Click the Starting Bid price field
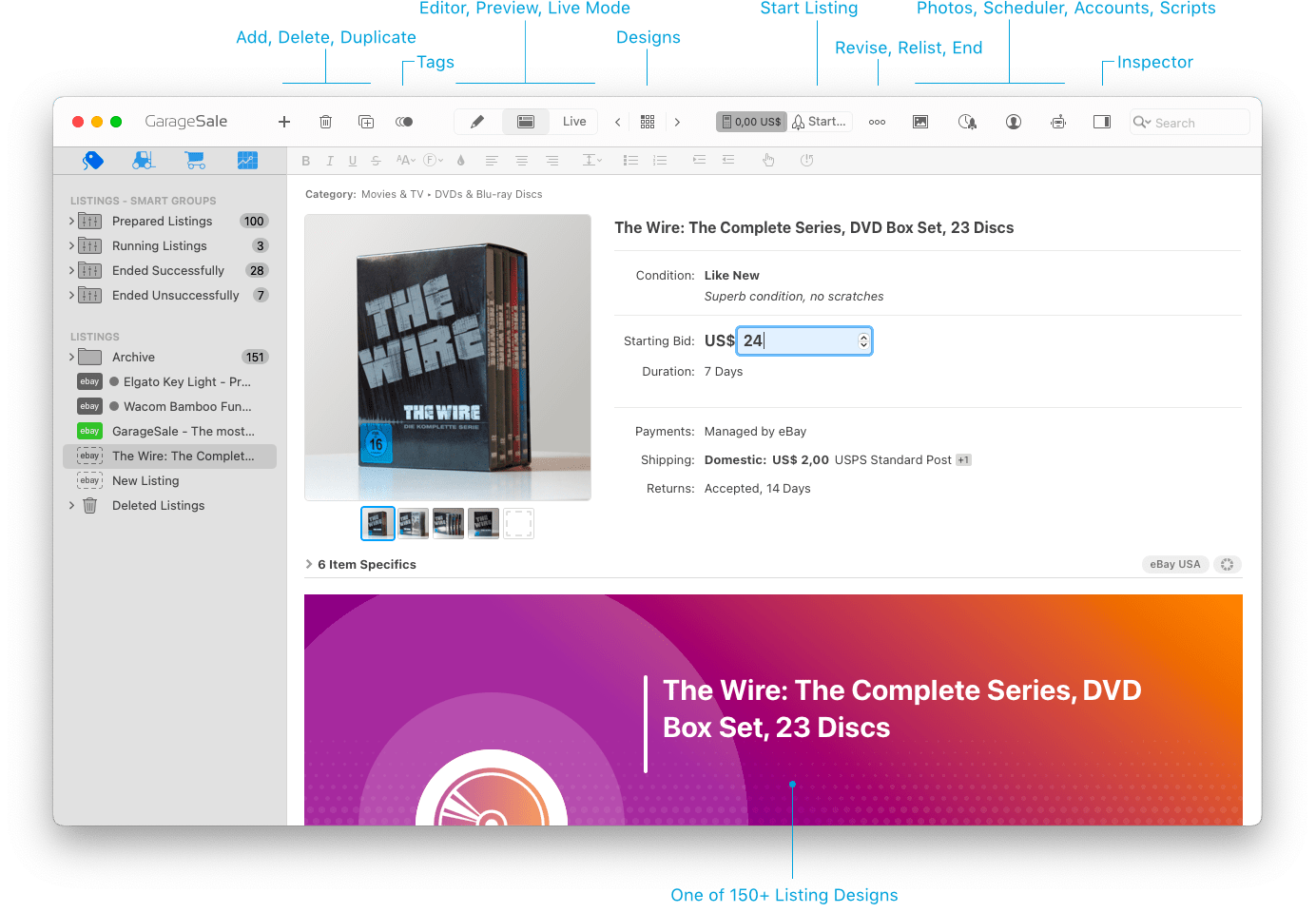This screenshot has height=913, width=1316. click(x=797, y=340)
